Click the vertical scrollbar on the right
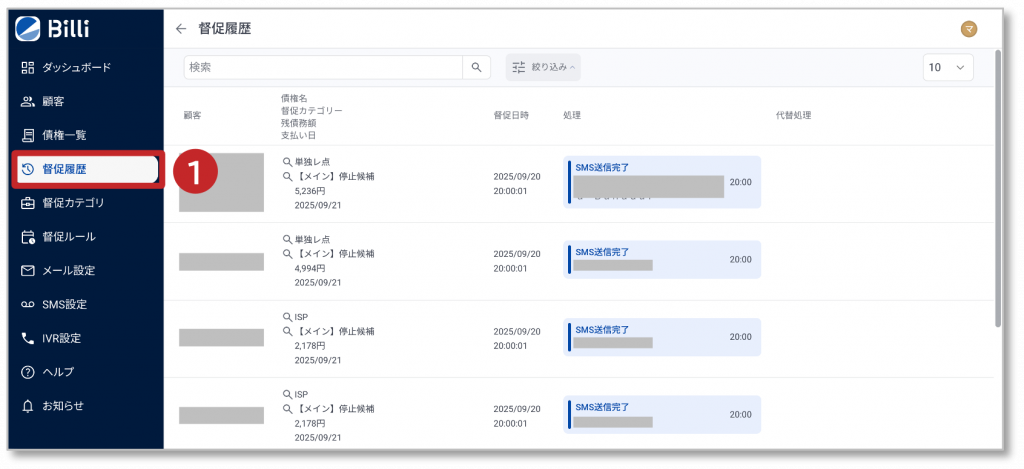 (x=998, y=190)
